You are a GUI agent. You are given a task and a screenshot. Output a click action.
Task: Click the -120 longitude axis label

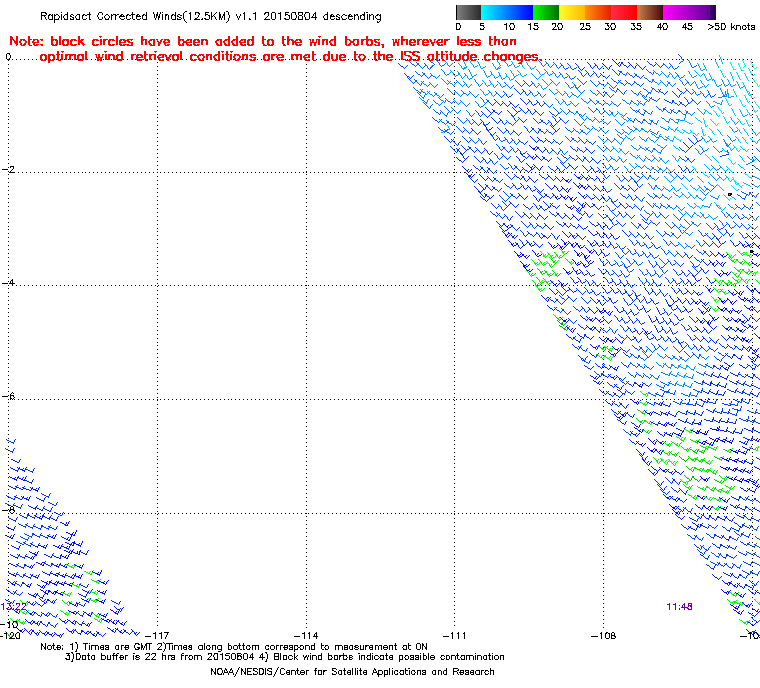coord(11,635)
